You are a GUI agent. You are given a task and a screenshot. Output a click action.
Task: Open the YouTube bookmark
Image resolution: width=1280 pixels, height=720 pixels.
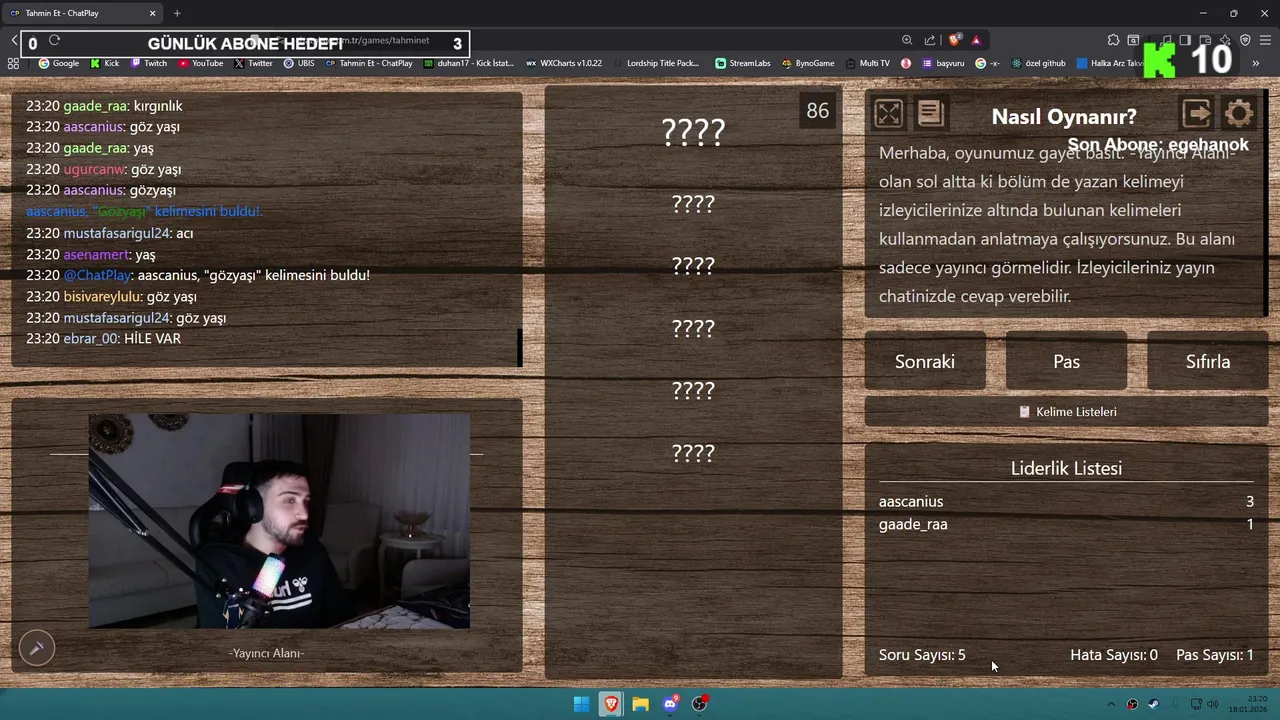coord(201,63)
